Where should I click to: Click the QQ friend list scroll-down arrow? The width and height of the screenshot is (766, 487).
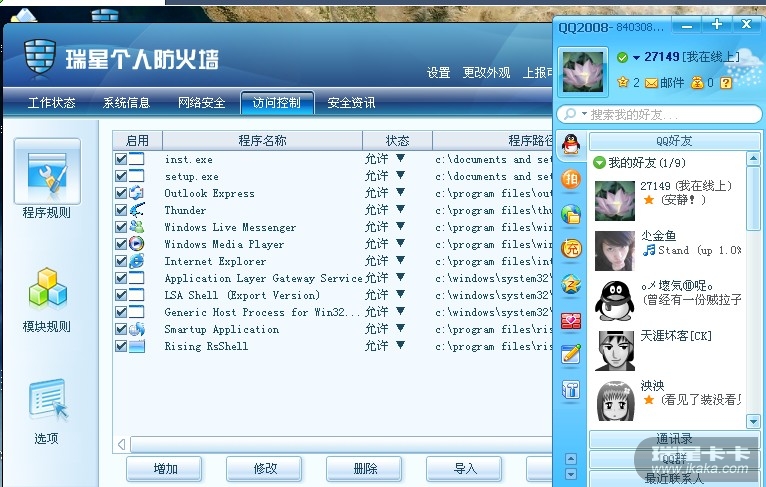pos(753,421)
